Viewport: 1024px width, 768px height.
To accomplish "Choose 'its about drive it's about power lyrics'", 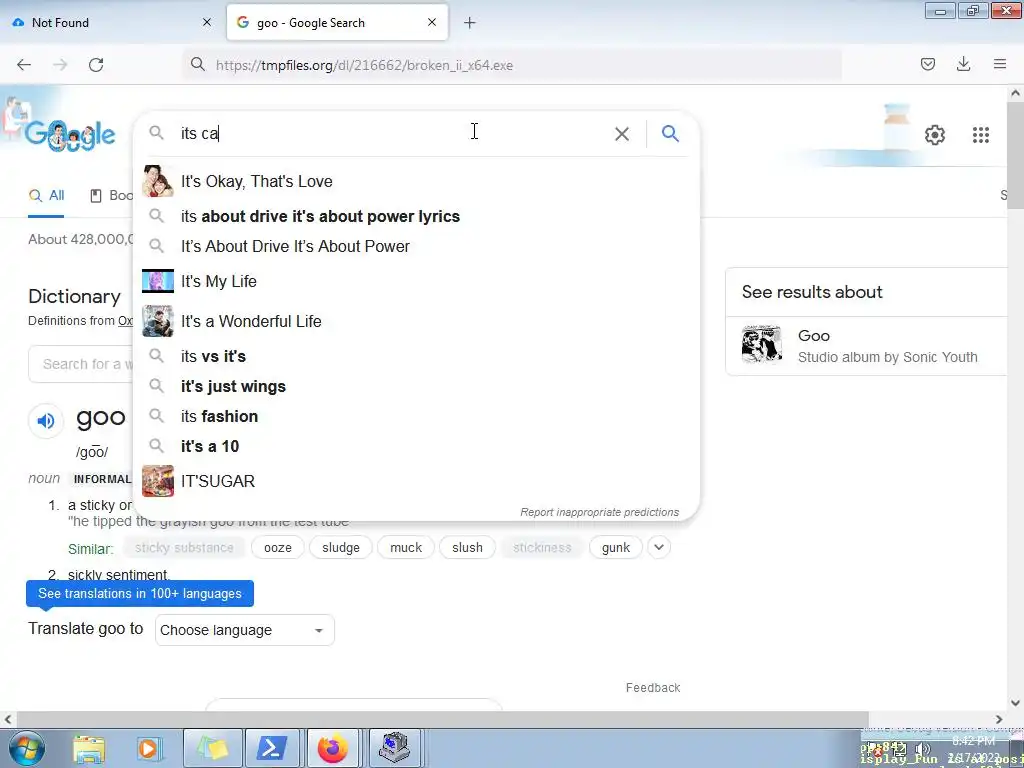I will tap(416, 216).
